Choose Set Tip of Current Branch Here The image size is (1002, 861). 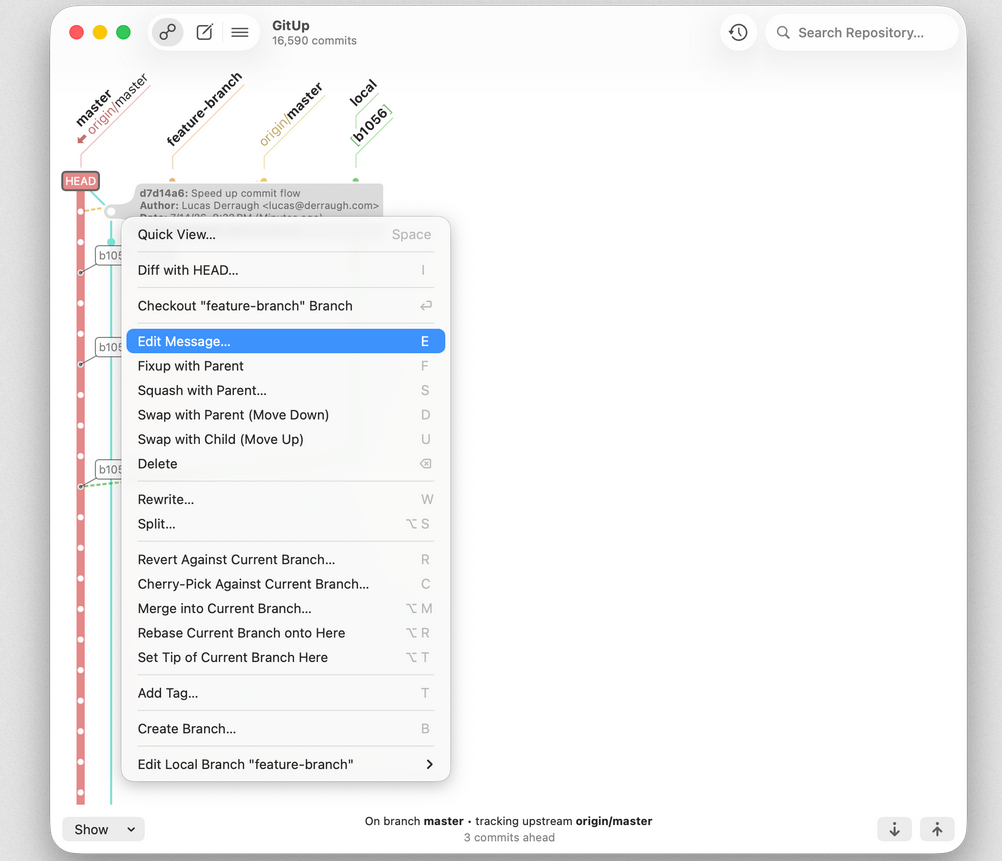pyautogui.click(x=286, y=658)
